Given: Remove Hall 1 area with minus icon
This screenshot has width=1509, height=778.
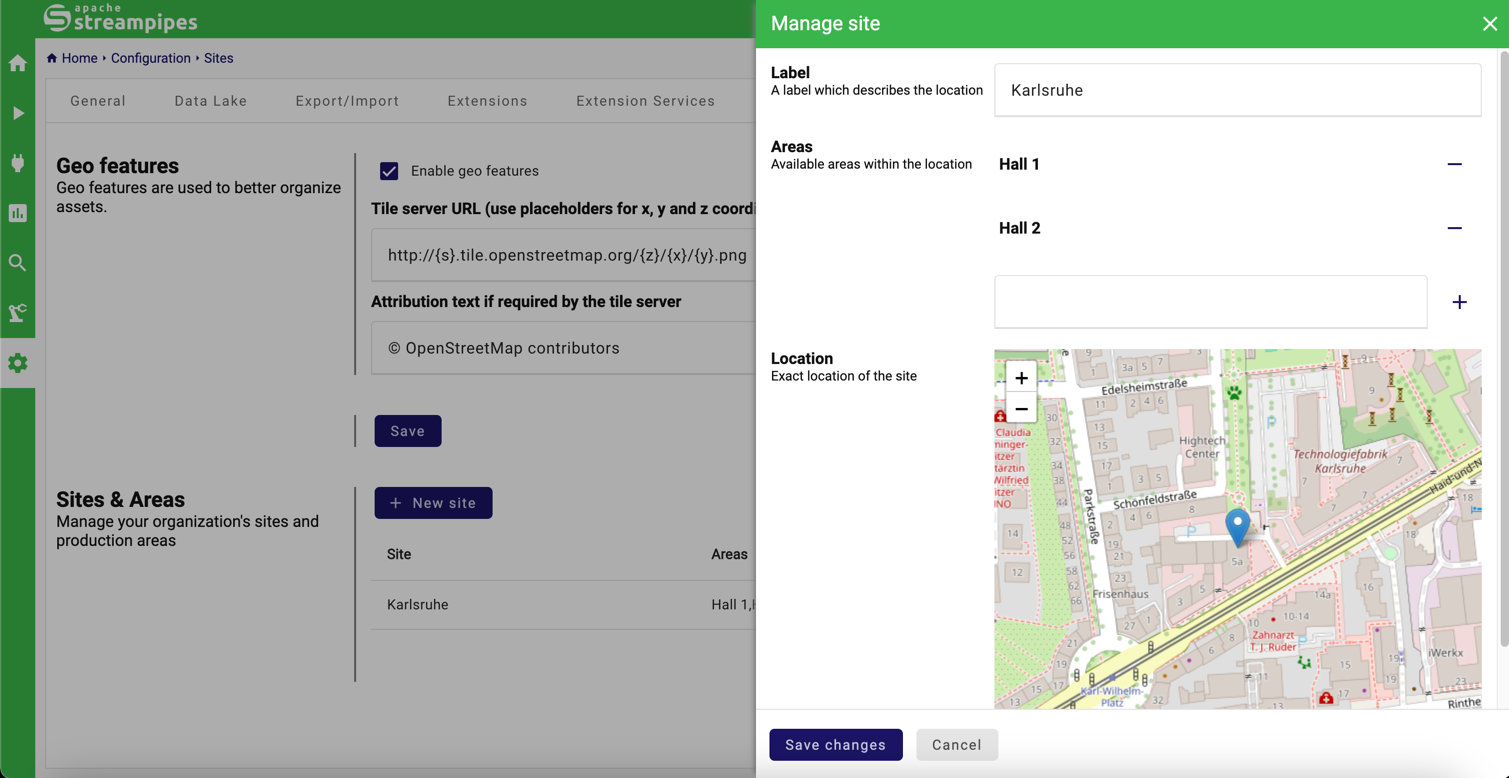Looking at the screenshot, I should 1454,164.
